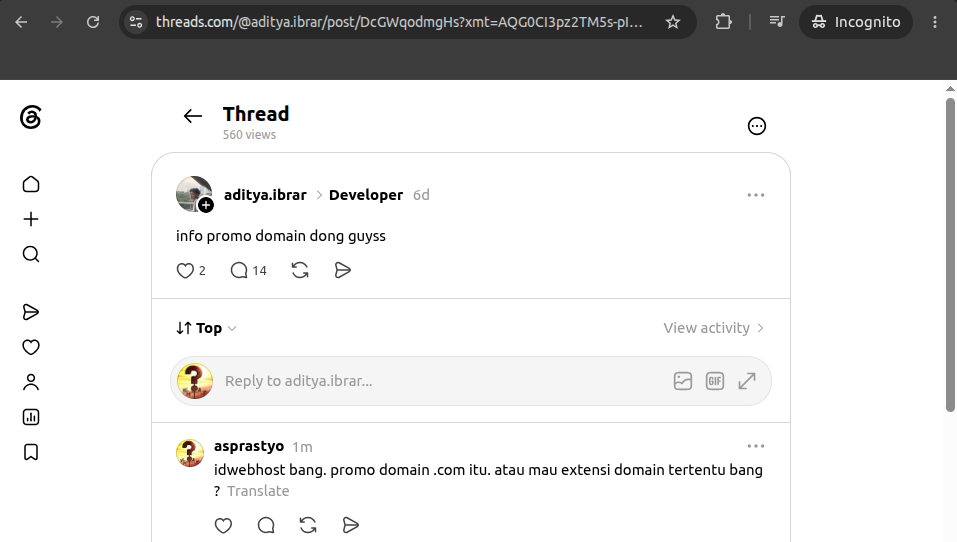The image size is (957, 542).
Task: Open the Top sort dropdown
Action: pos(206,328)
